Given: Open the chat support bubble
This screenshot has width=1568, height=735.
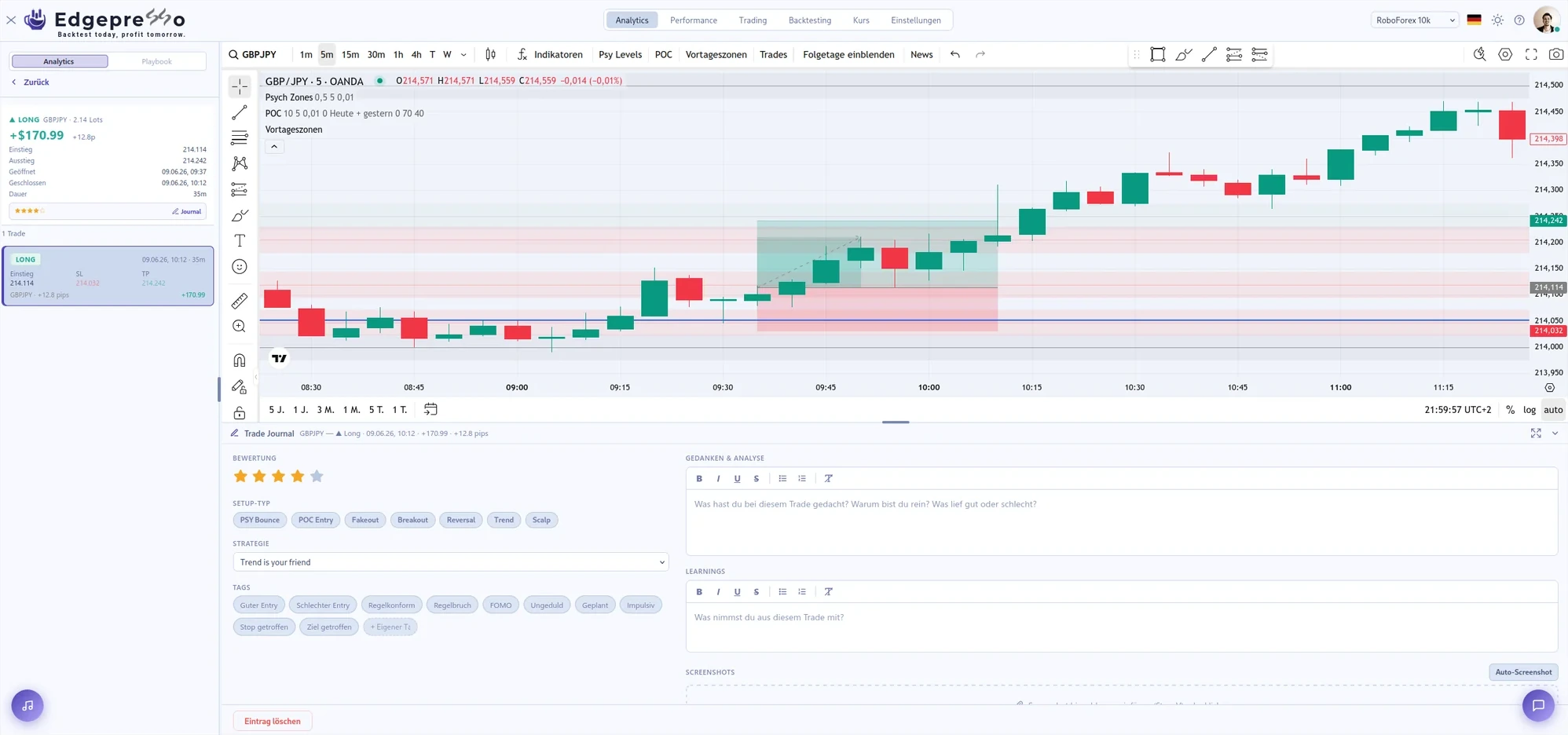Looking at the screenshot, I should (1538, 705).
